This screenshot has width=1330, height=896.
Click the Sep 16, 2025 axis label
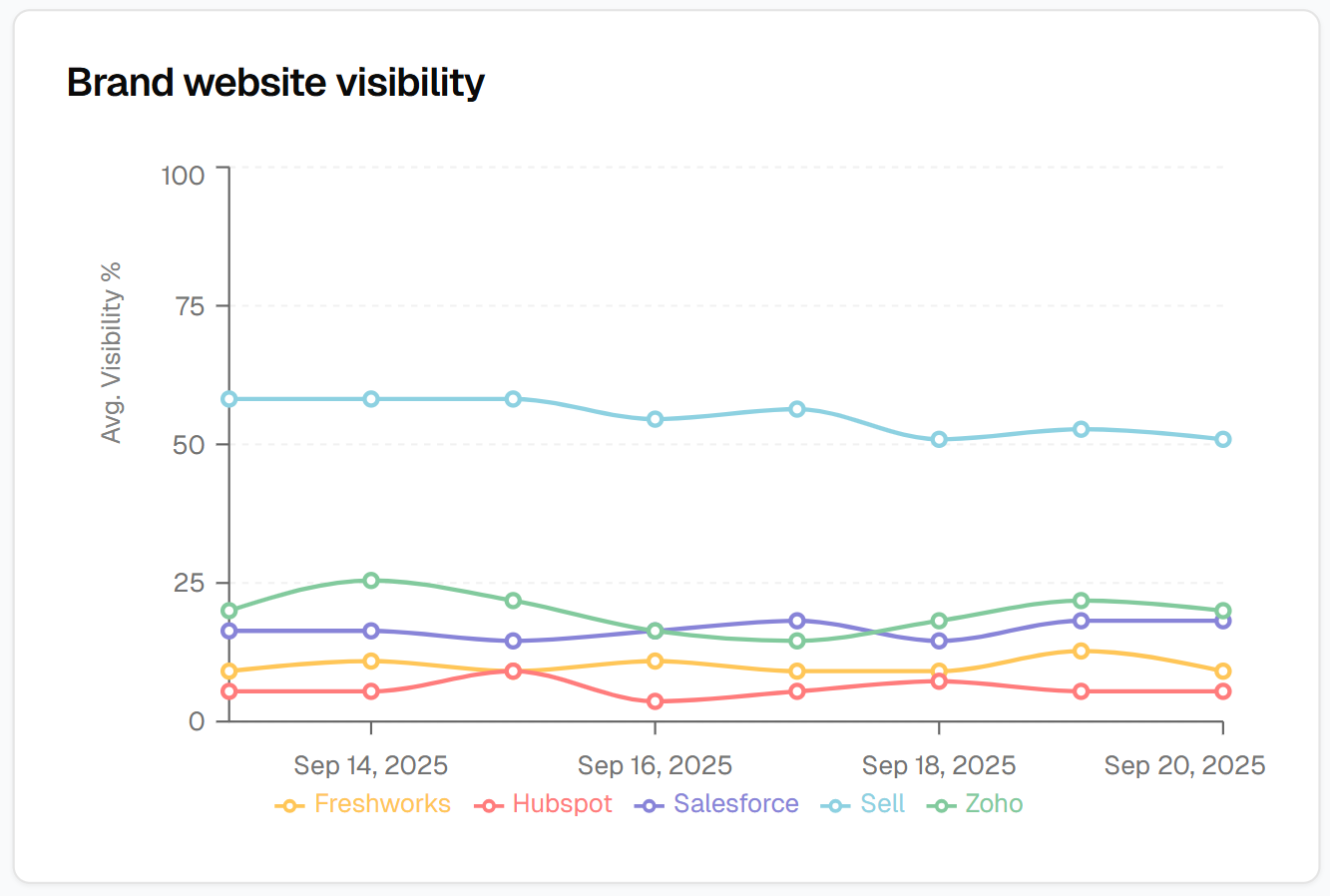pyautogui.click(x=655, y=766)
